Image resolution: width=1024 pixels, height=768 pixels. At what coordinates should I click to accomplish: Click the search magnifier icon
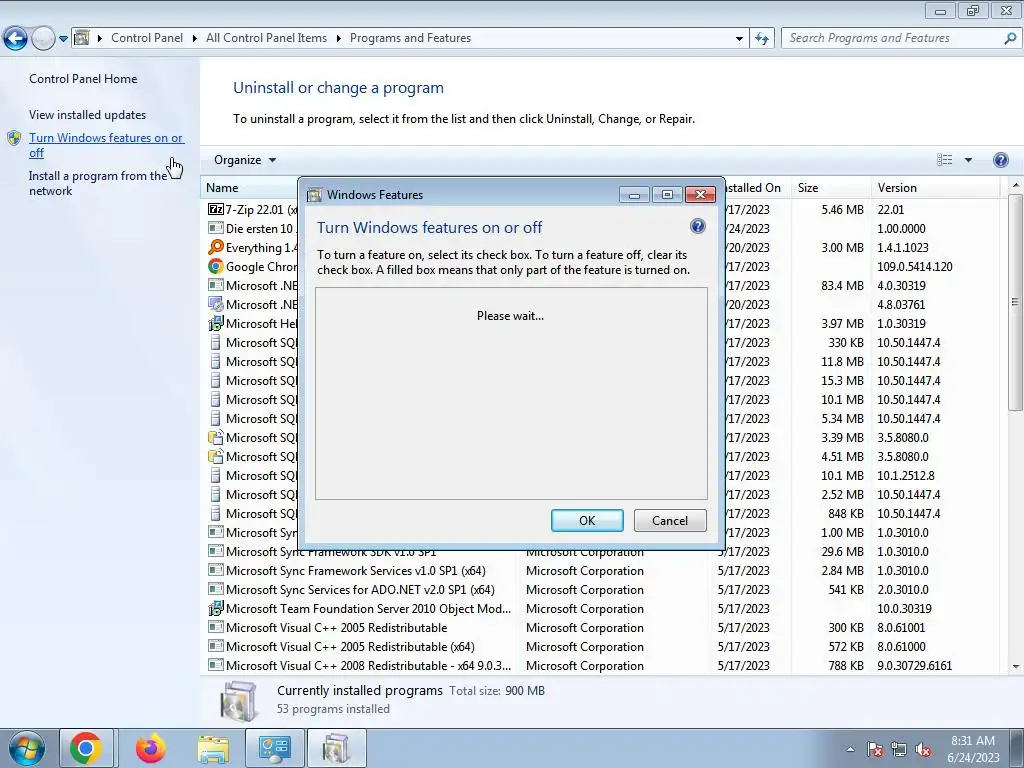[1010, 39]
